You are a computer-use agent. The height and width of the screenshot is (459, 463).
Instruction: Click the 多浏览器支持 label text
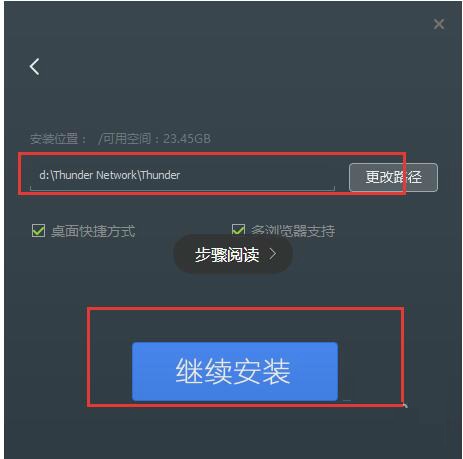point(293,231)
